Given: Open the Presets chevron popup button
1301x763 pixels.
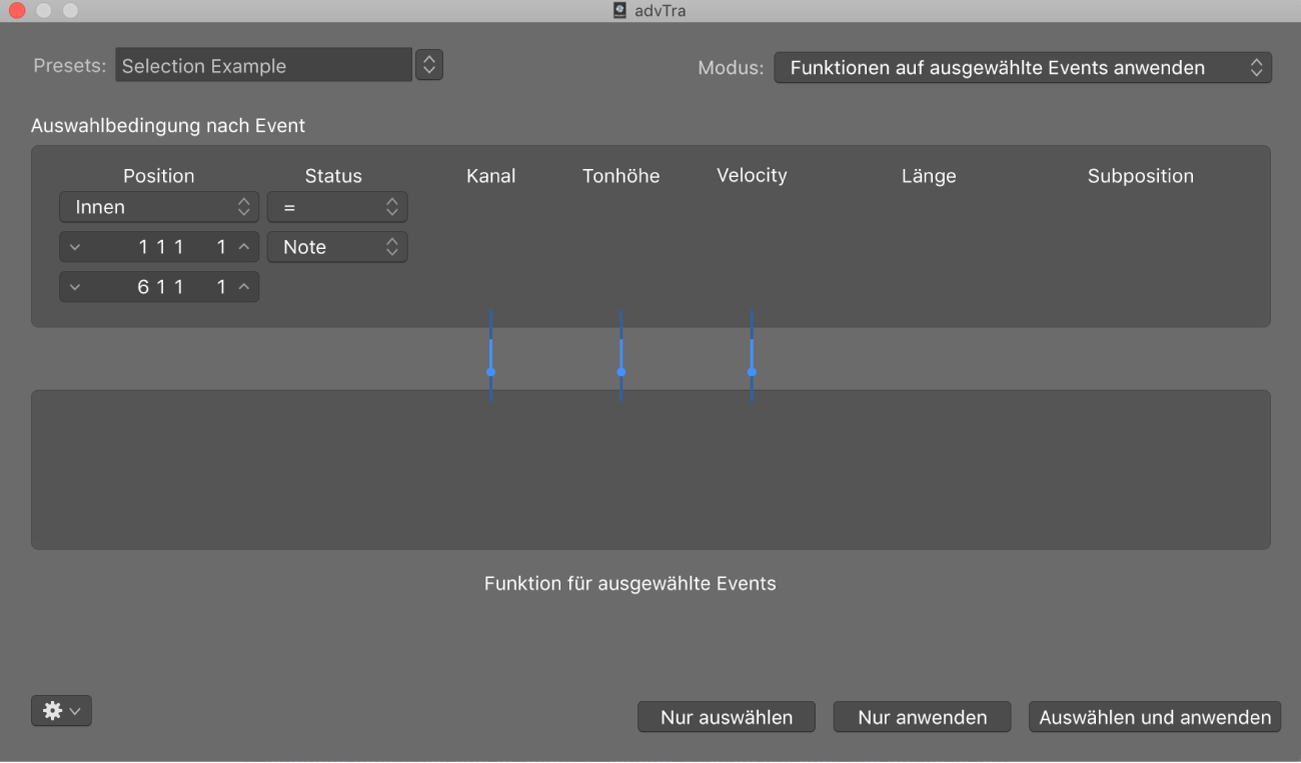Looking at the screenshot, I should point(429,65).
